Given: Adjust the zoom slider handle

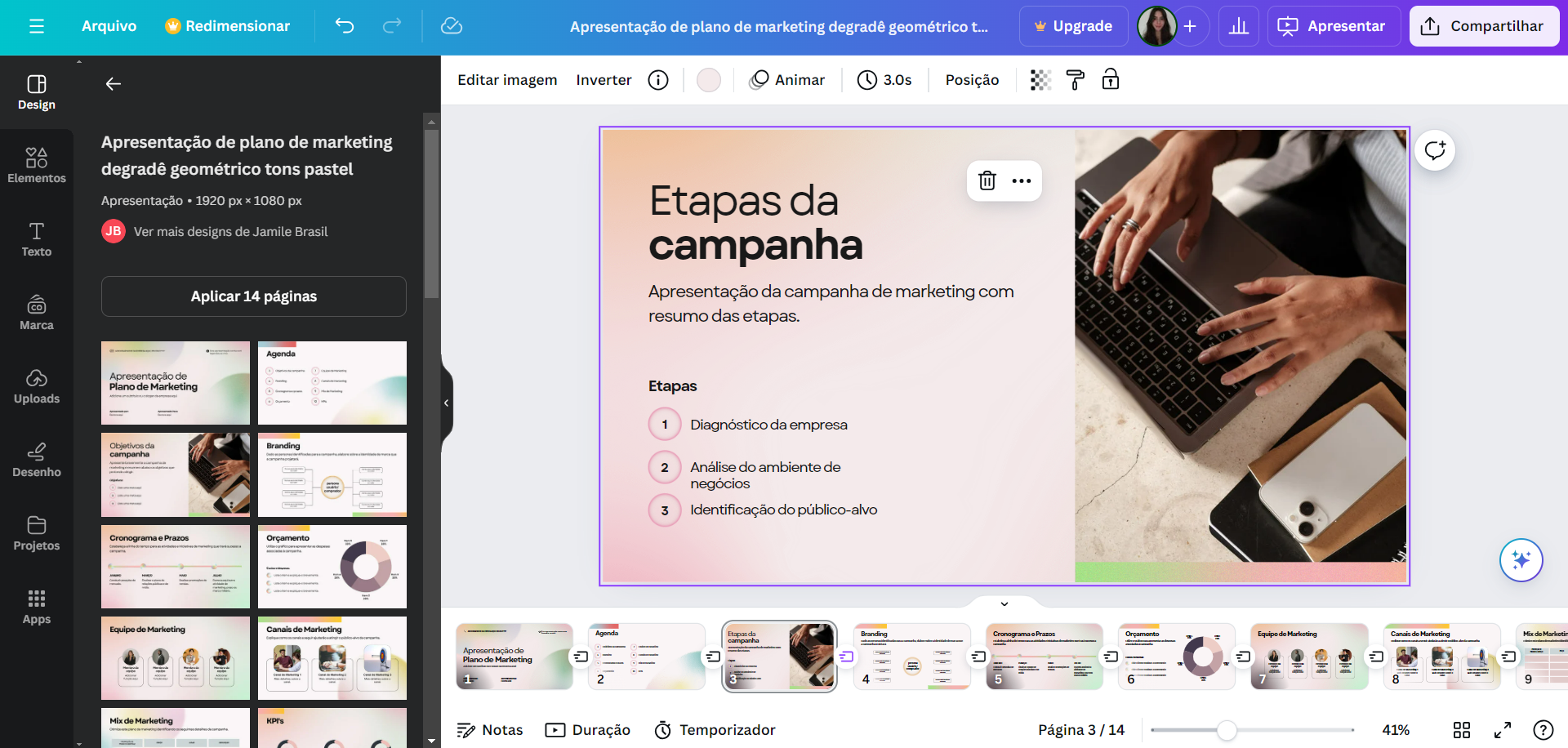Looking at the screenshot, I should [1227, 730].
